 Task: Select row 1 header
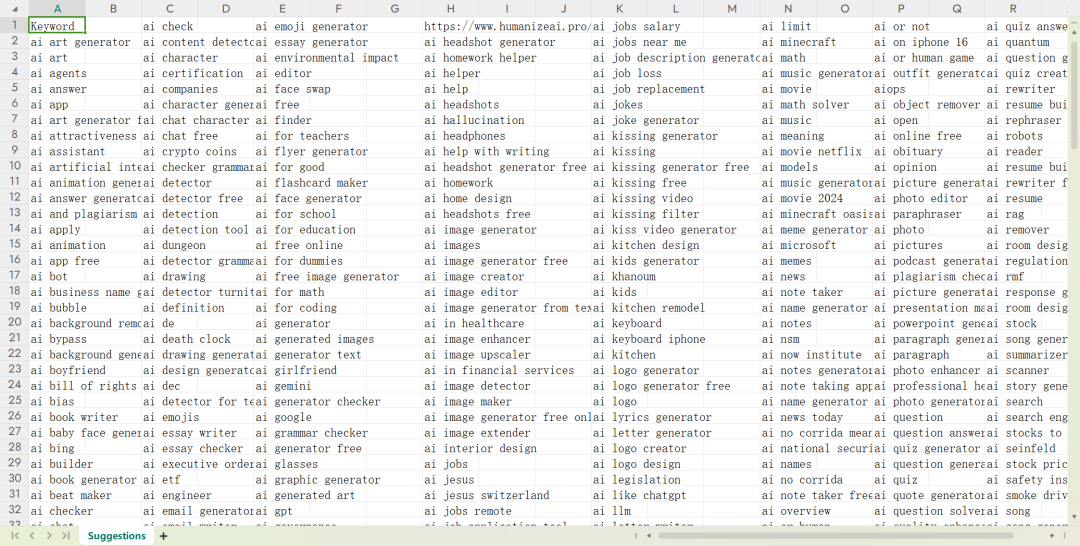(x=14, y=25)
